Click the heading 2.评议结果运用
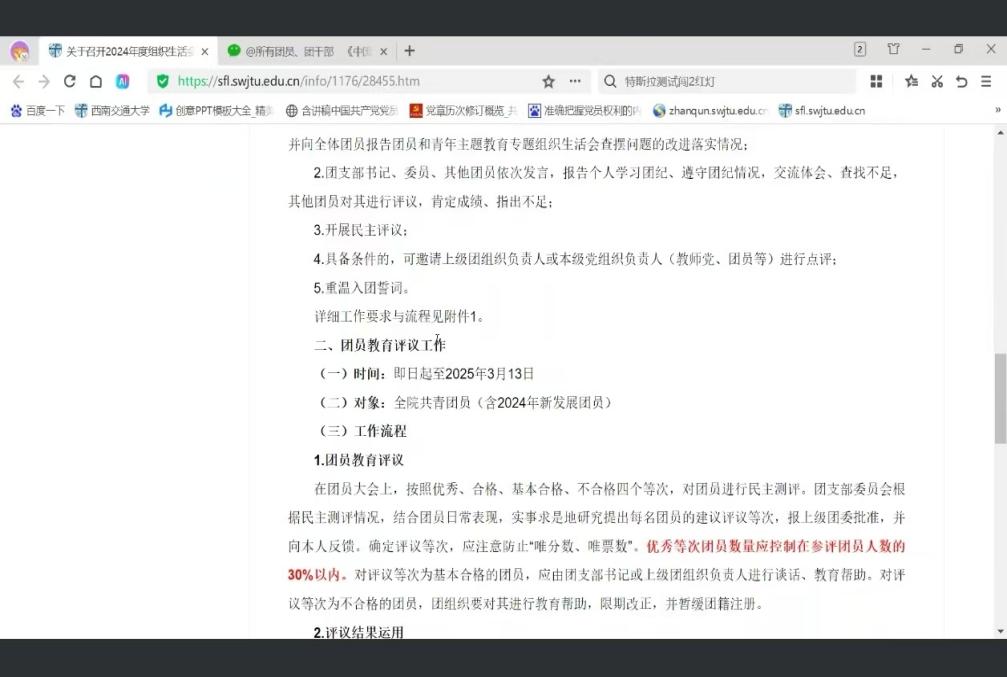Screen dimensions: 1007x677 [358, 632]
